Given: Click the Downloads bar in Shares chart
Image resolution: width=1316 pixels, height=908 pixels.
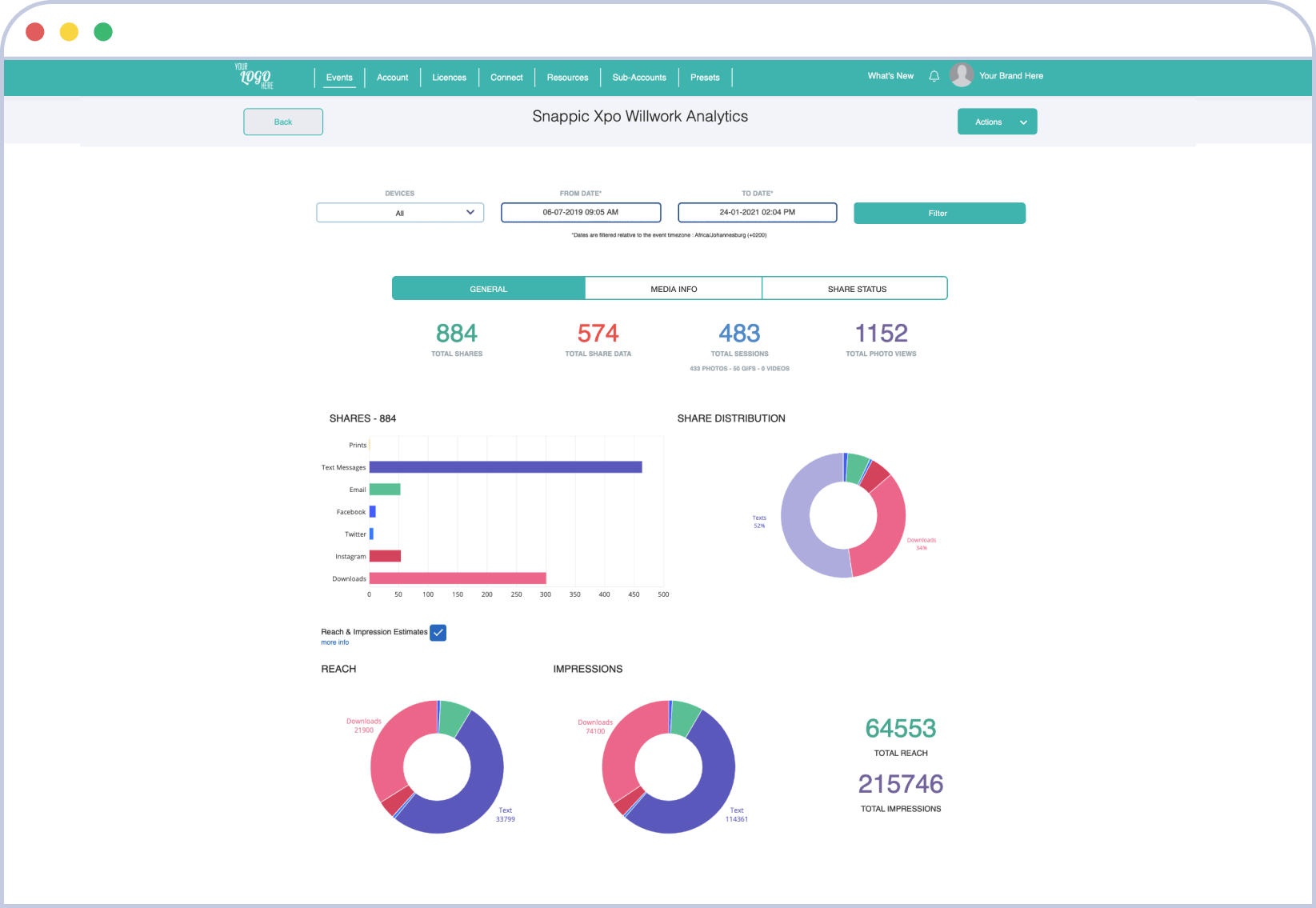Looking at the screenshot, I should click(x=458, y=578).
